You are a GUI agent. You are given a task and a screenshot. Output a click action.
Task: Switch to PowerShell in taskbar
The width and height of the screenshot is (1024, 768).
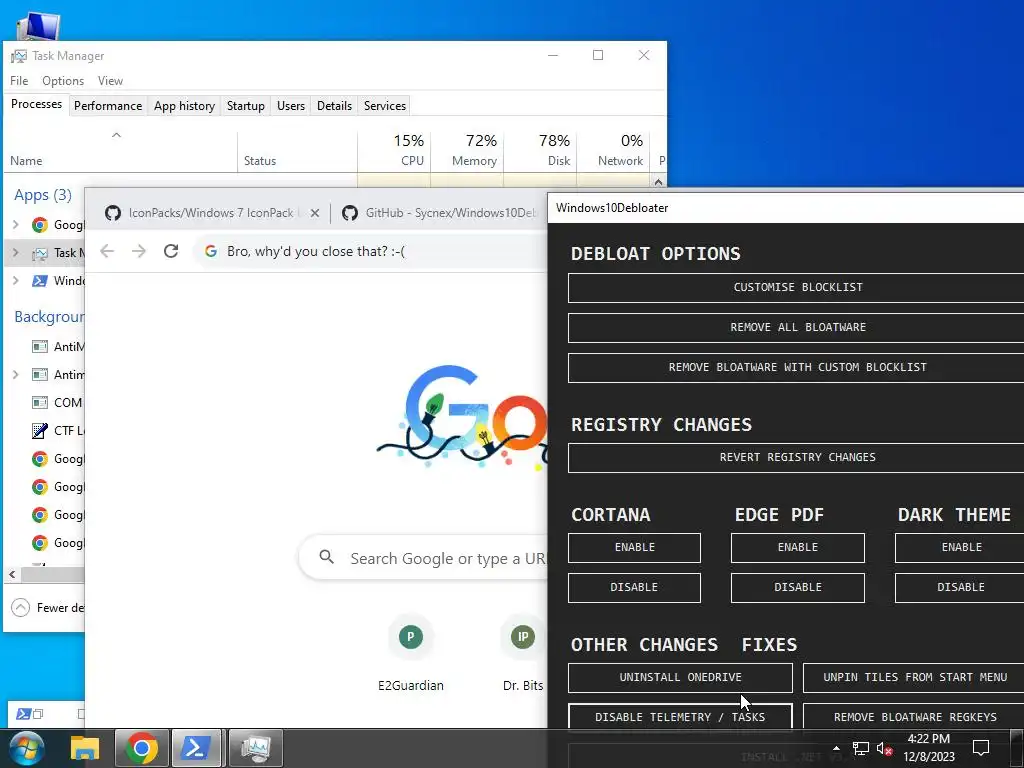click(x=197, y=748)
